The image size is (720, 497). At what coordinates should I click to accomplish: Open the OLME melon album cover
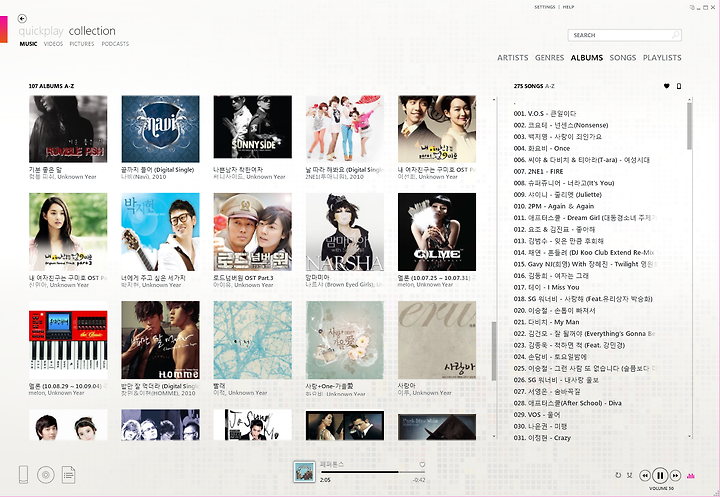(x=437, y=232)
